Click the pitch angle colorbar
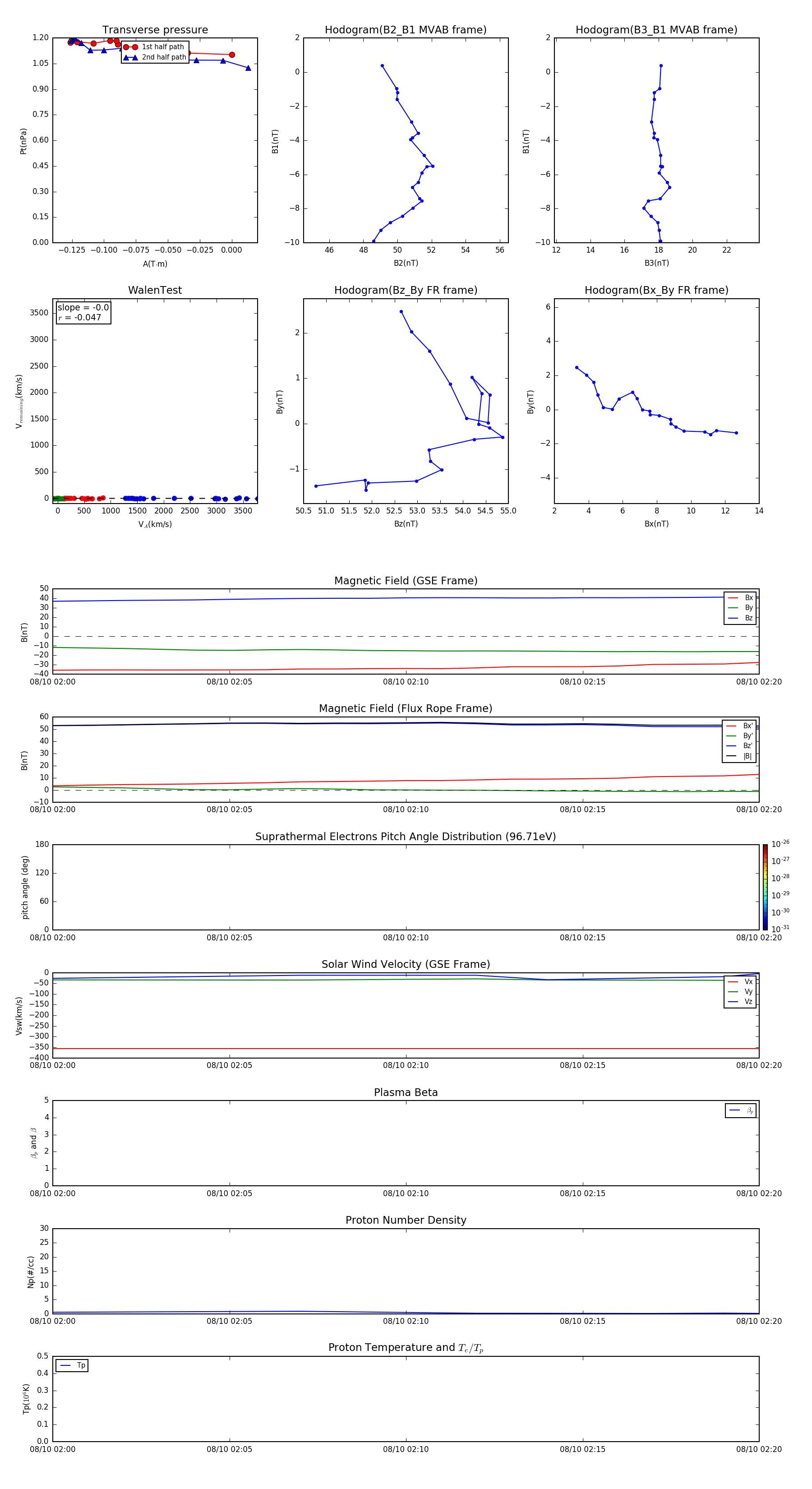The image size is (812, 1489). click(765, 887)
